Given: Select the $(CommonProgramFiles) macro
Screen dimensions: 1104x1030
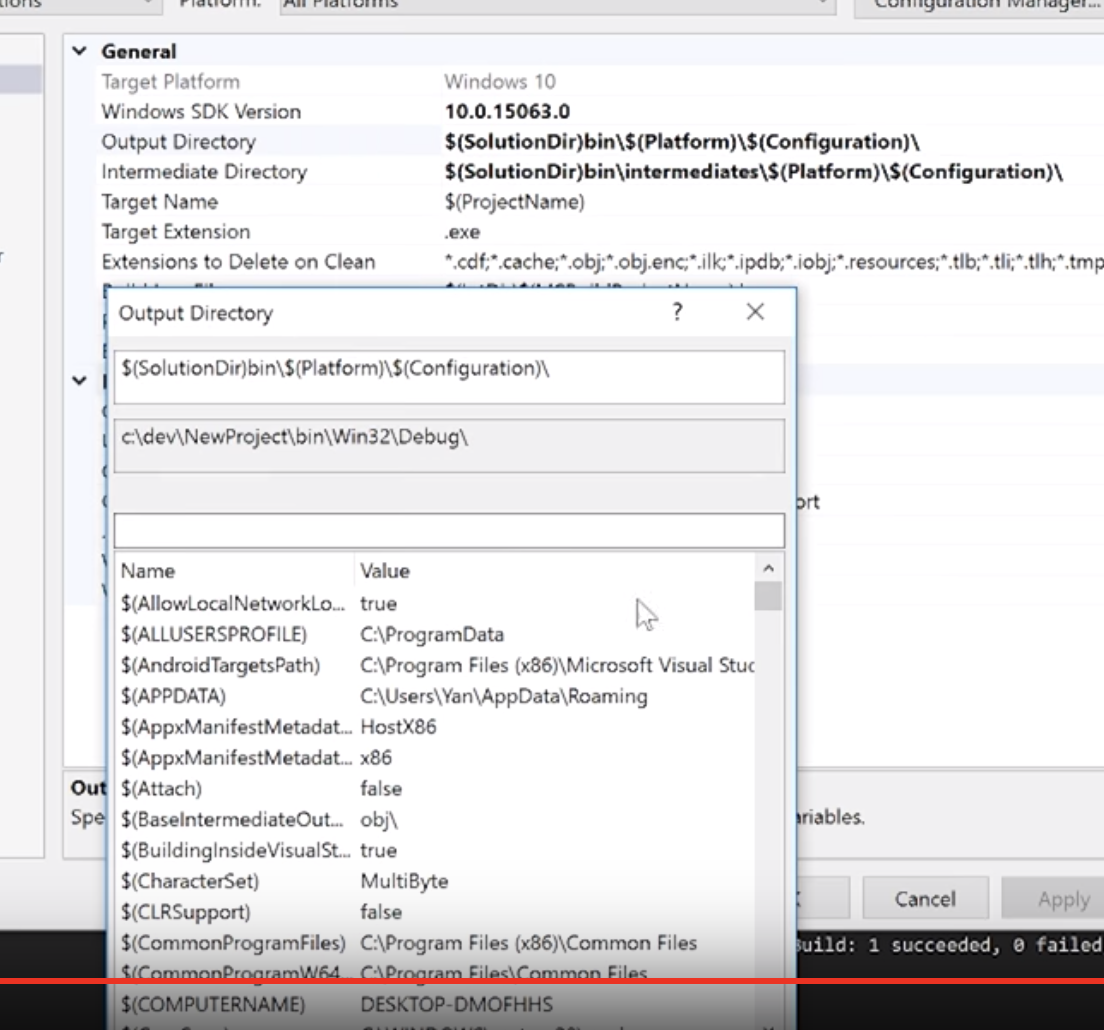Looking at the screenshot, I should tap(233, 943).
